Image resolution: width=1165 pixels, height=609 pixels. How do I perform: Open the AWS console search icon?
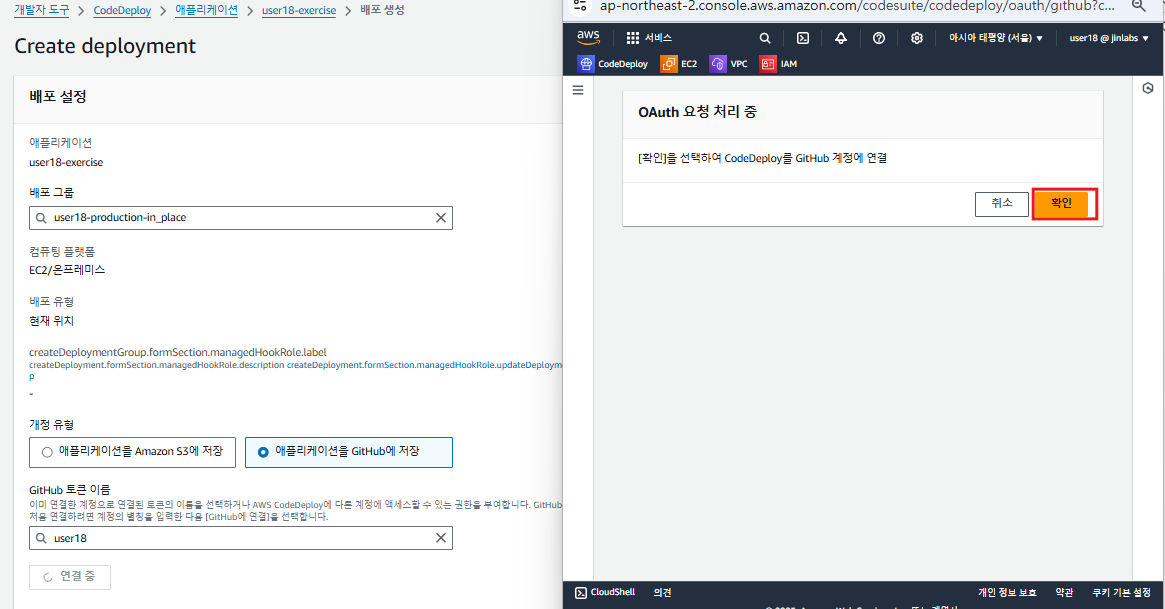(x=765, y=38)
